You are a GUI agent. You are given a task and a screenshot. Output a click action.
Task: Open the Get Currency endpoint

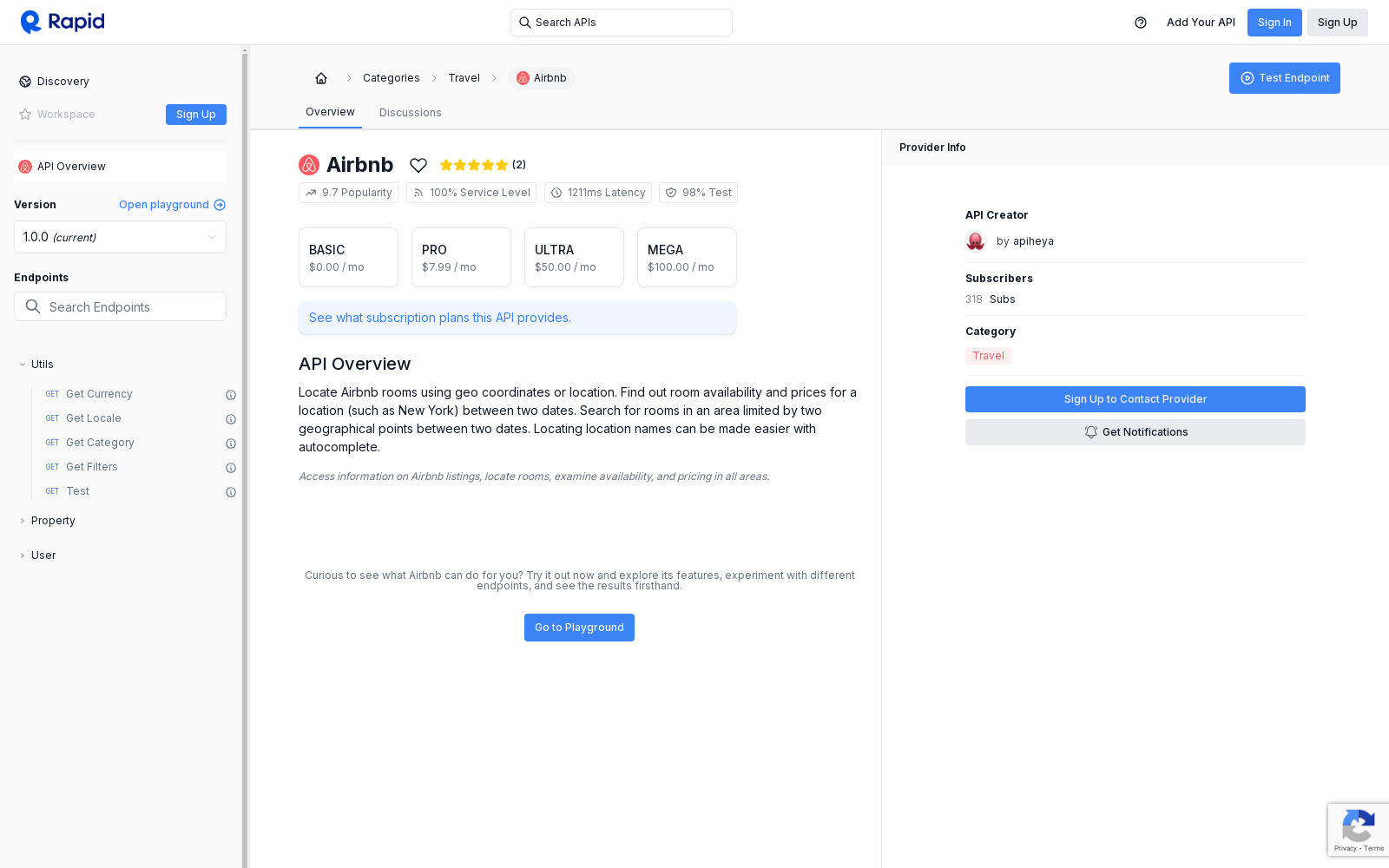coord(99,394)
